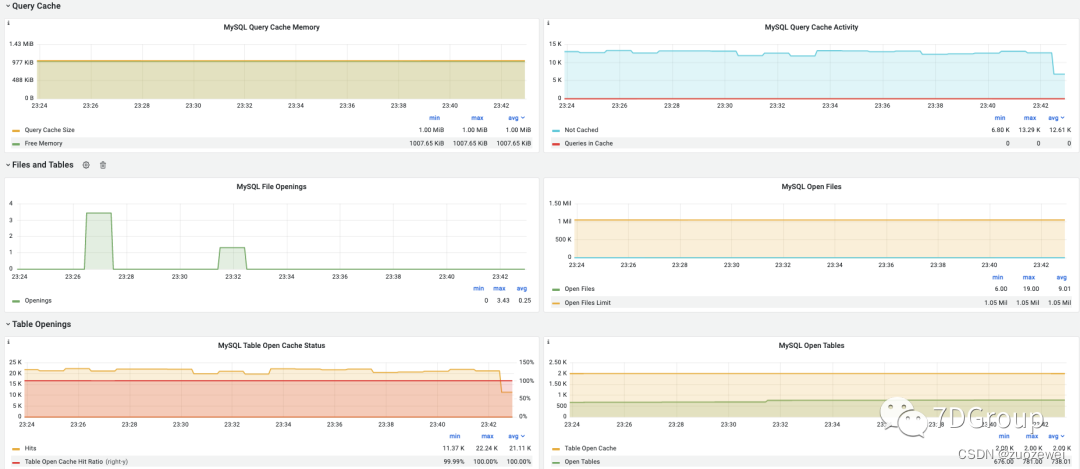Screen dimensions: 1080x469
Task: Click Open Files avg value 9.01
Action: [1064, 289]
